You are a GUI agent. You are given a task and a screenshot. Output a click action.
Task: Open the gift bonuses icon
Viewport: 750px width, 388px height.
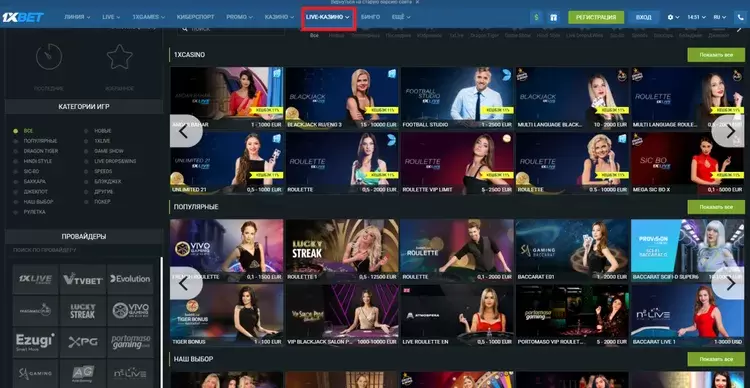pos(553,17)
